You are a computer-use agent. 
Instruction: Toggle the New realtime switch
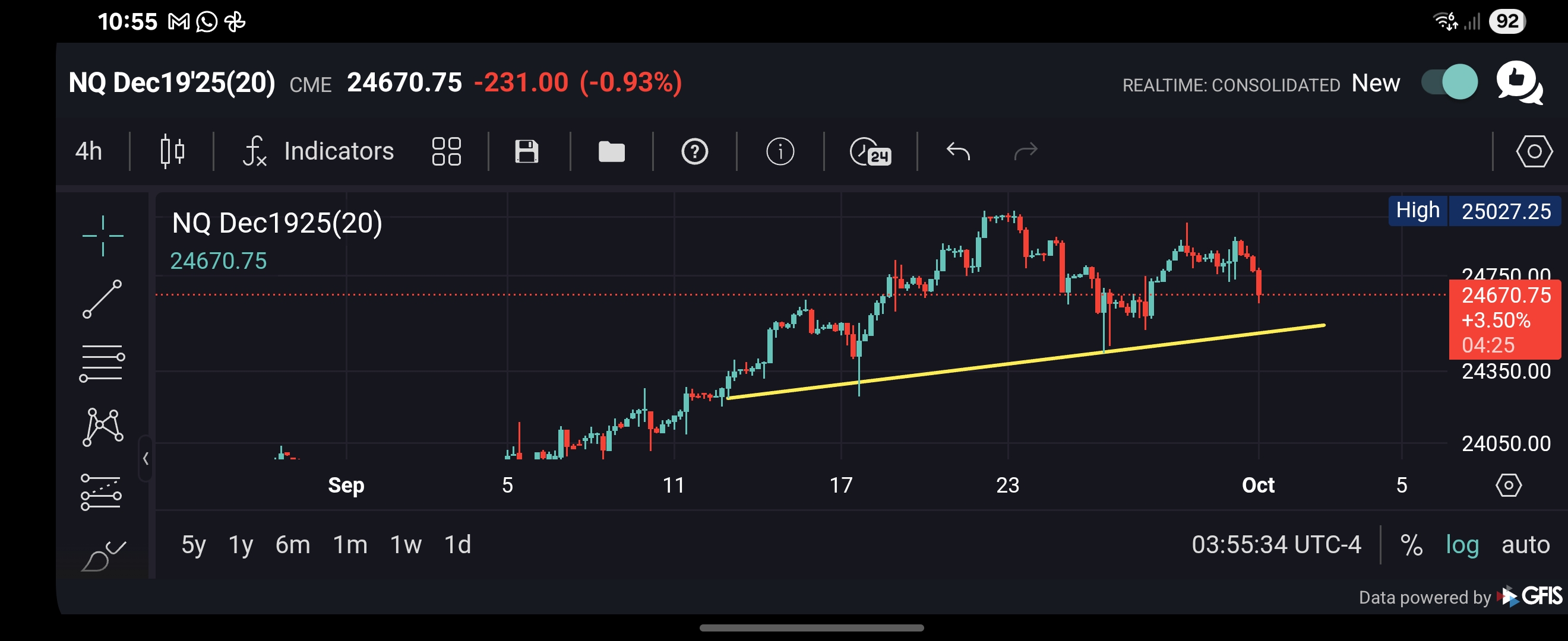1449,82
